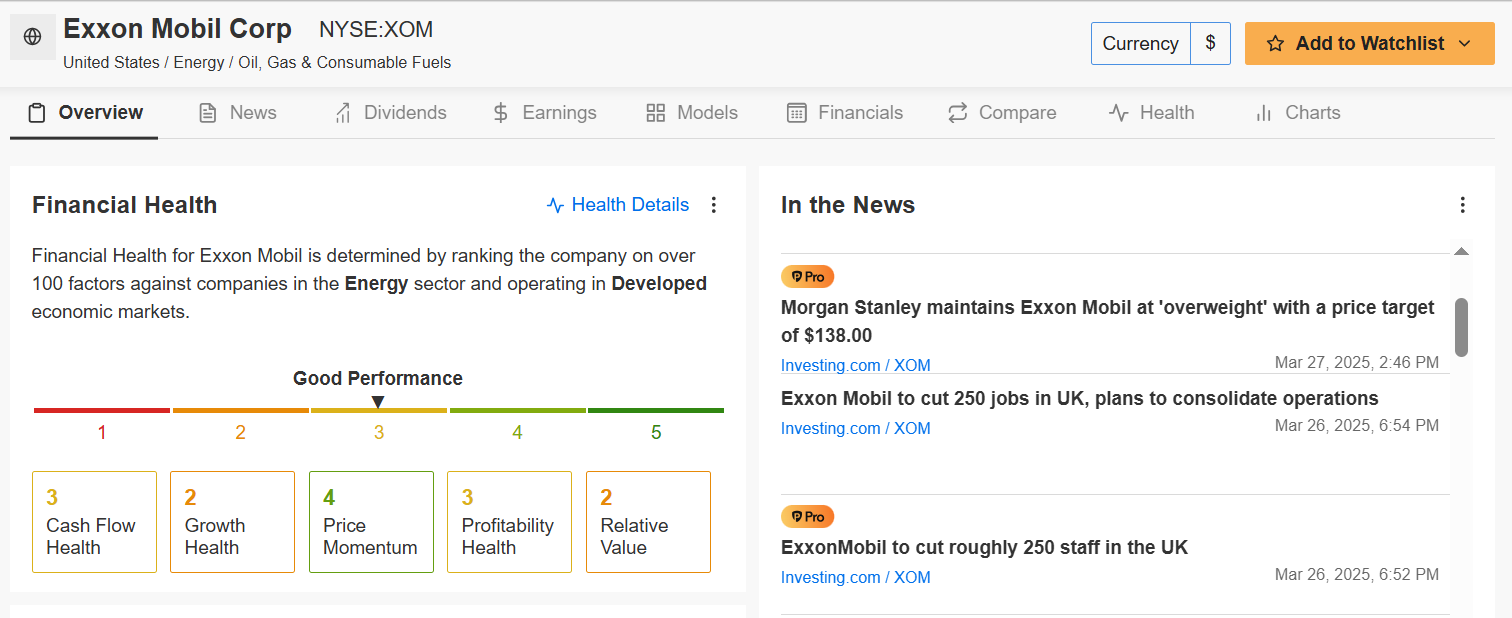
Task: Click the Models grid icon
Action: click(x=656, y=113)
